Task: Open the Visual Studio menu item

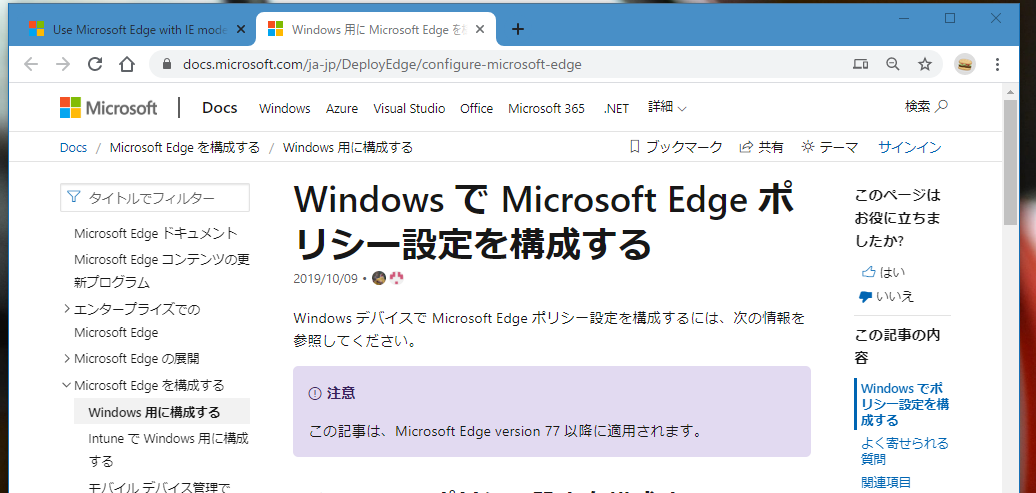Action: tap(409, 108)
